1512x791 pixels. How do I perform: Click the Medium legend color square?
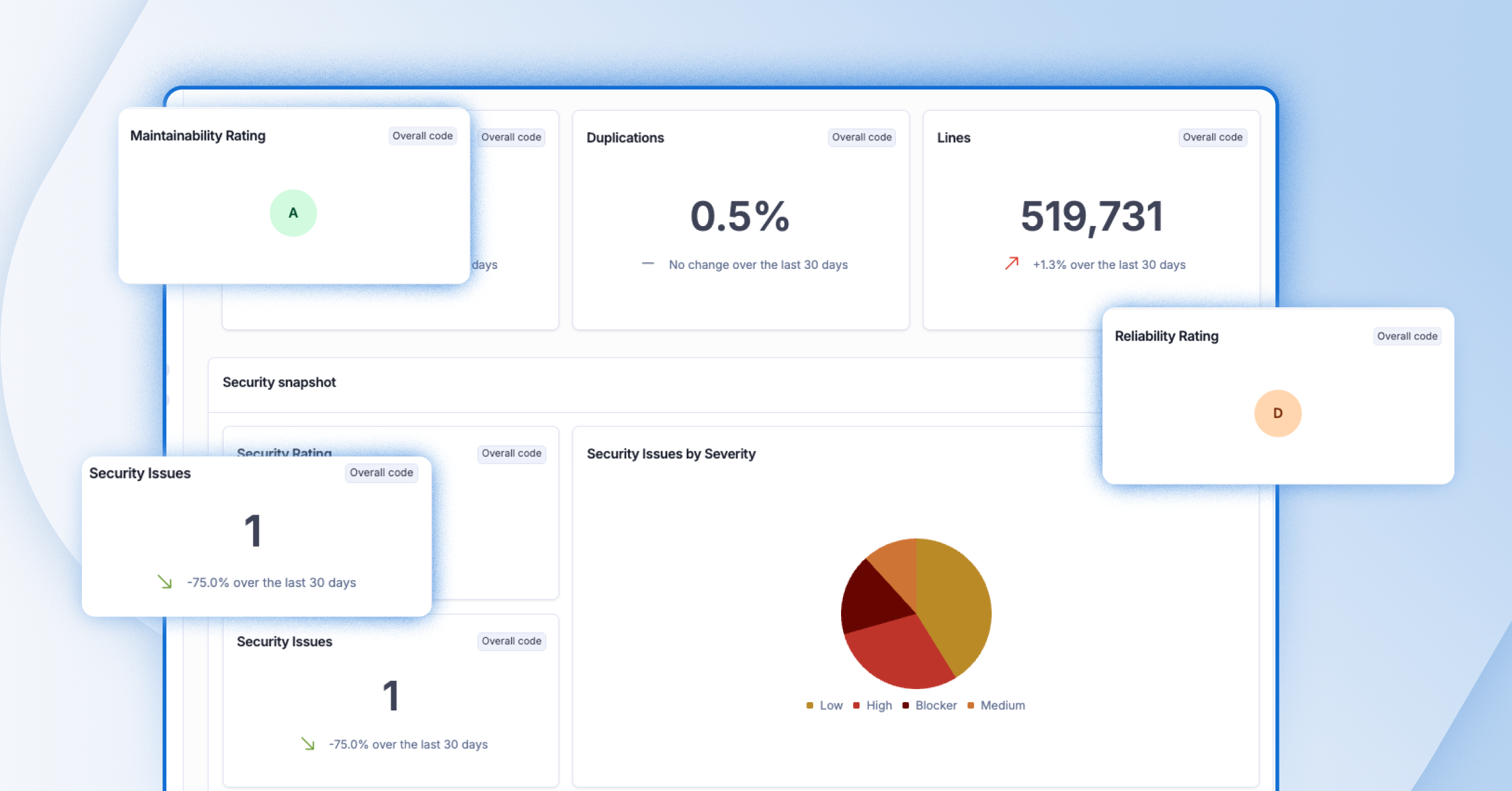970,705
